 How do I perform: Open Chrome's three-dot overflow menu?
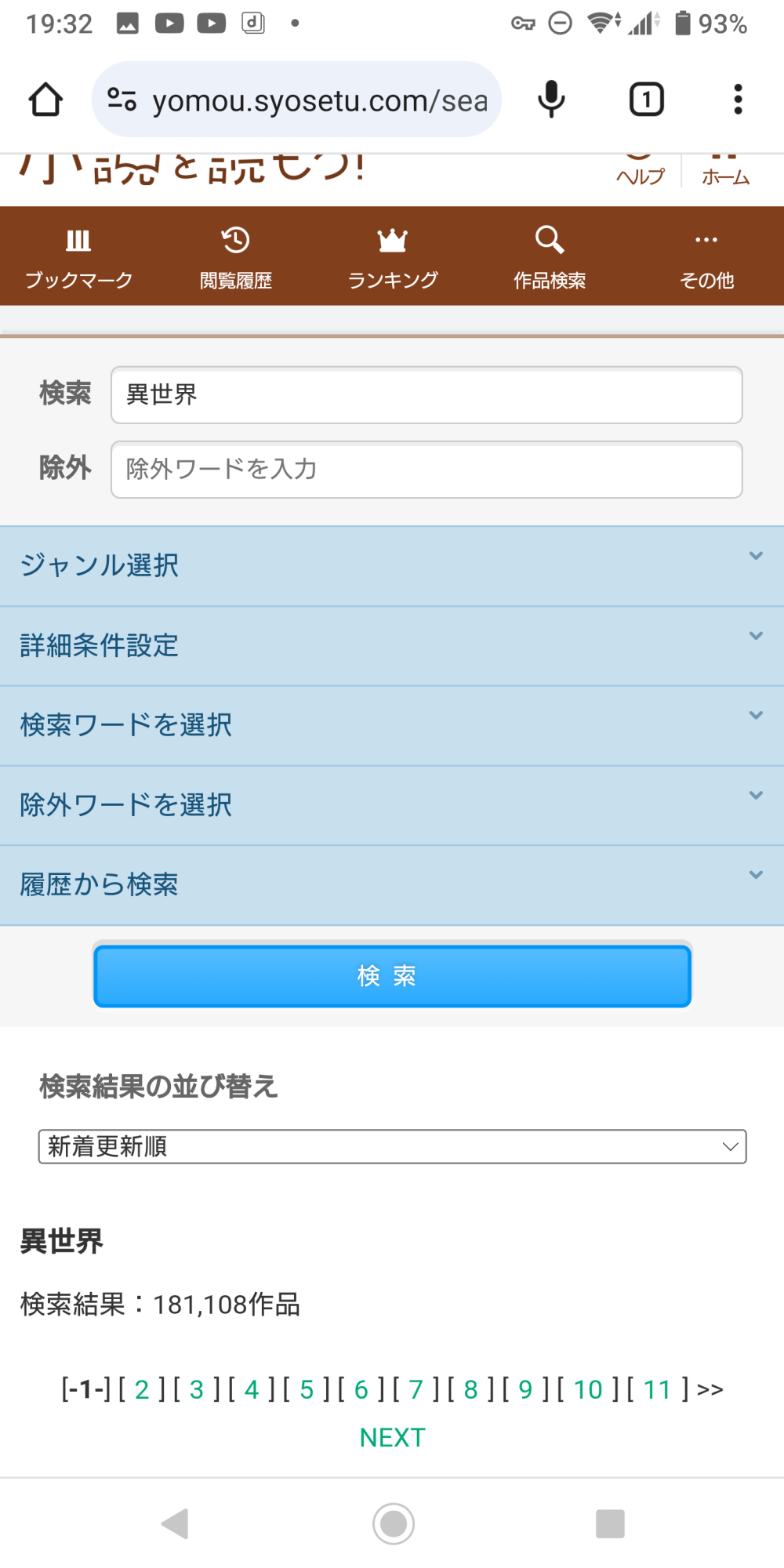[737, 100]
